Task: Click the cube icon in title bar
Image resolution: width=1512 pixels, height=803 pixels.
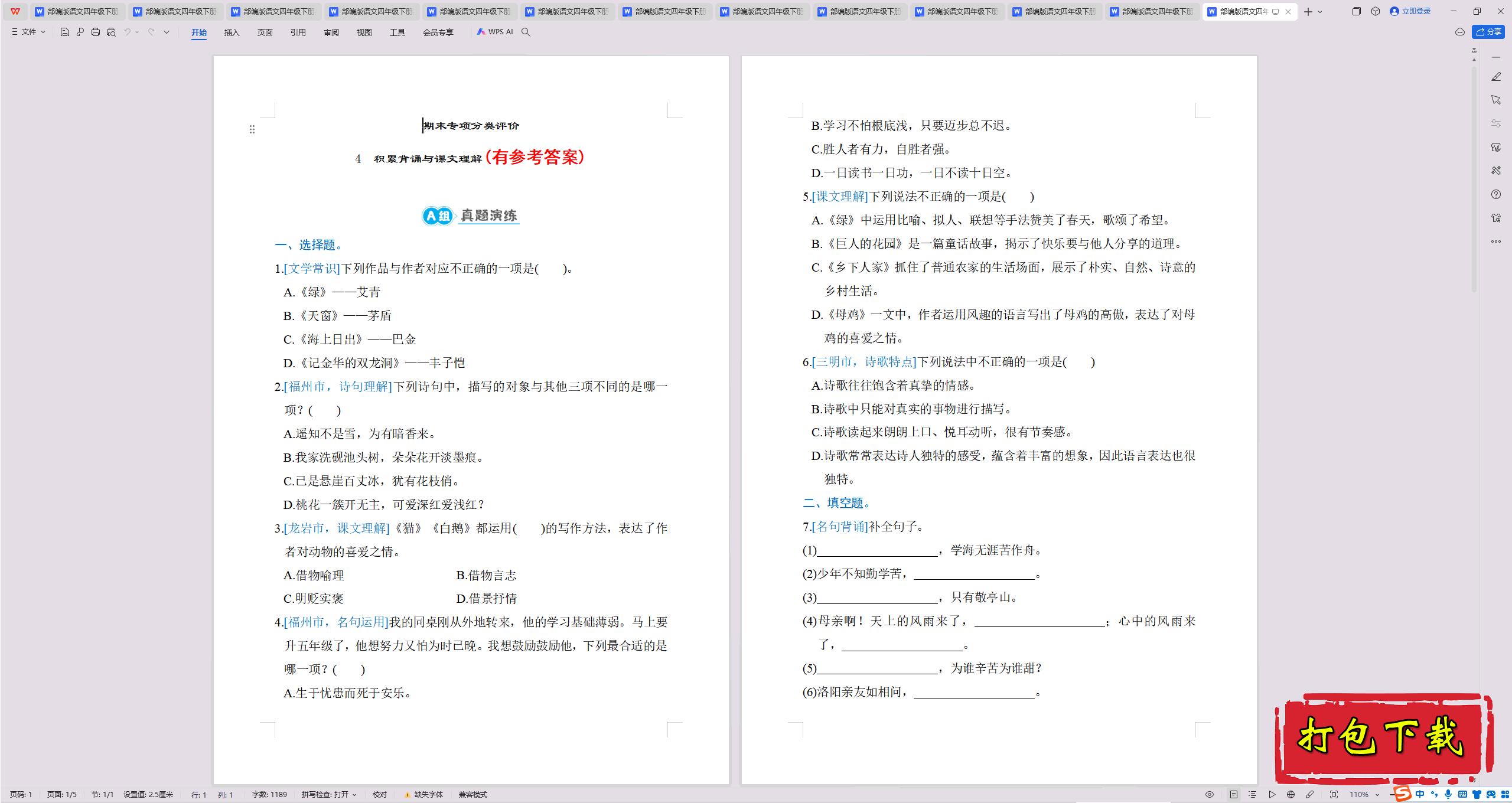Action: coord(1376,11)
